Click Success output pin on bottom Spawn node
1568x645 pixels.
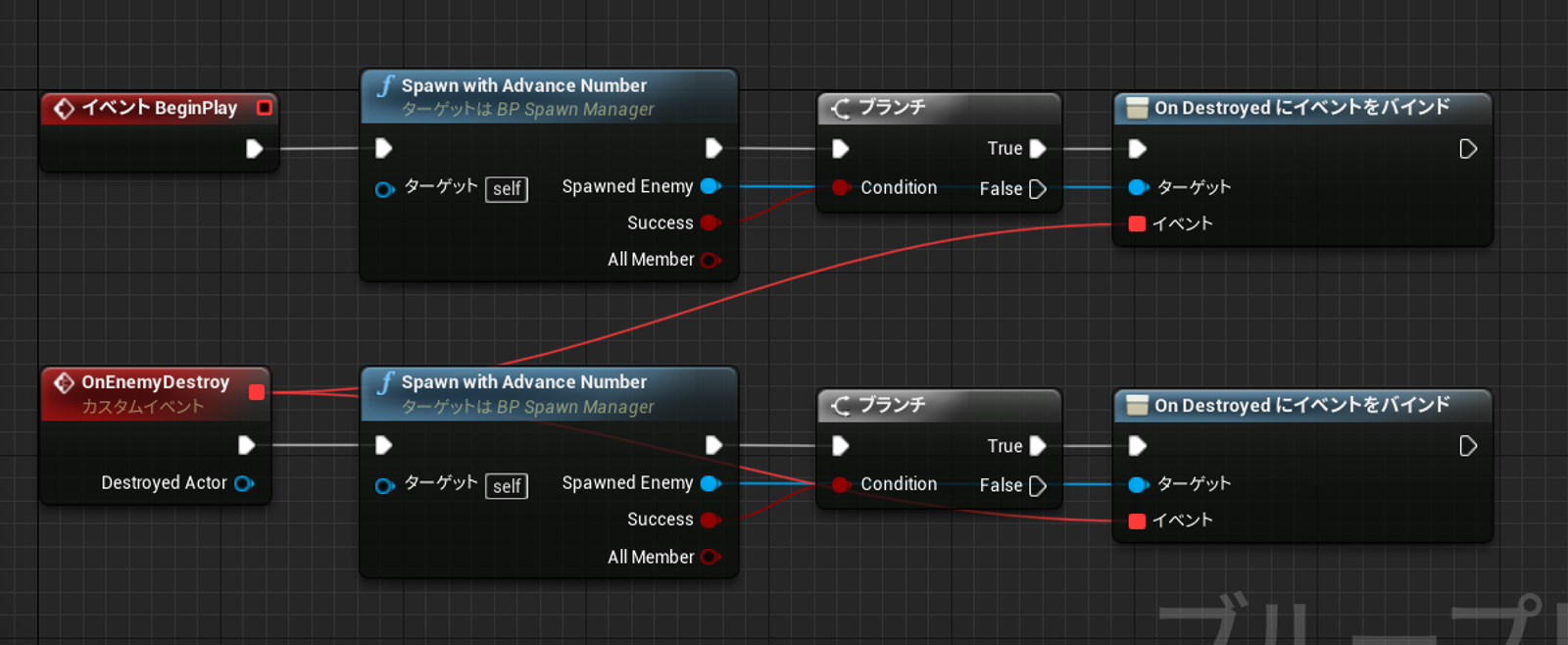click(711, 520)
